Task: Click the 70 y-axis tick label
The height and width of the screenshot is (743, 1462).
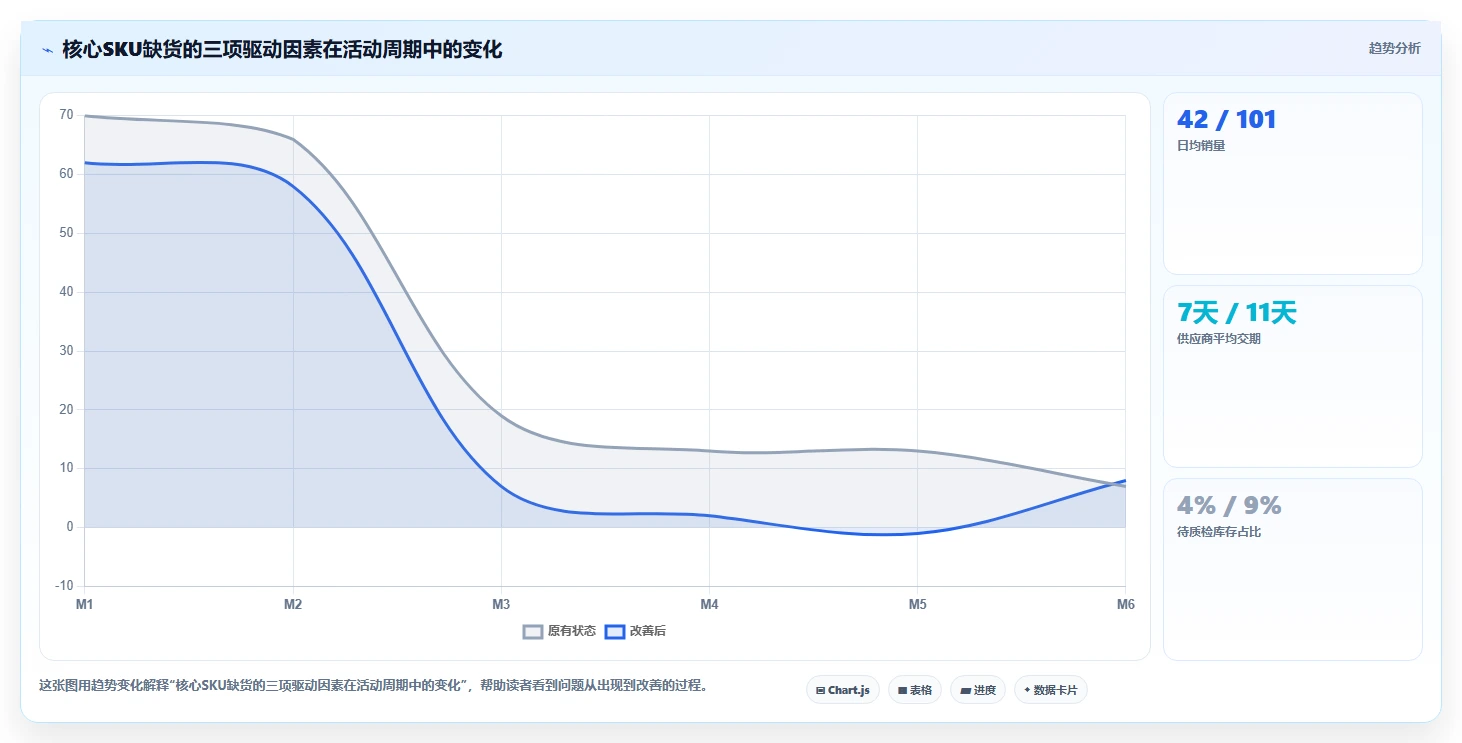Action: tap(66, 115)
